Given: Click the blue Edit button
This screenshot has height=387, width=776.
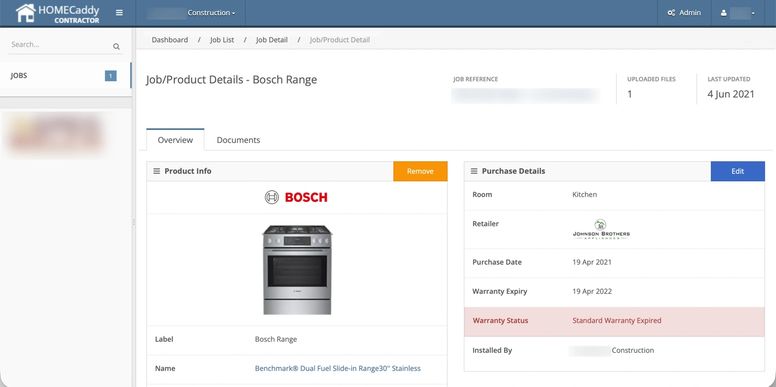Looking at the screenshot, I should [737, 171].
